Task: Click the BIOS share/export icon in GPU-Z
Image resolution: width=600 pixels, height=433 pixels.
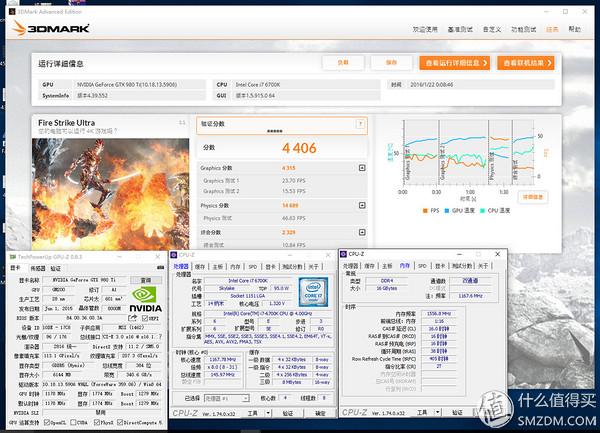Action: (x=132, y=318)
